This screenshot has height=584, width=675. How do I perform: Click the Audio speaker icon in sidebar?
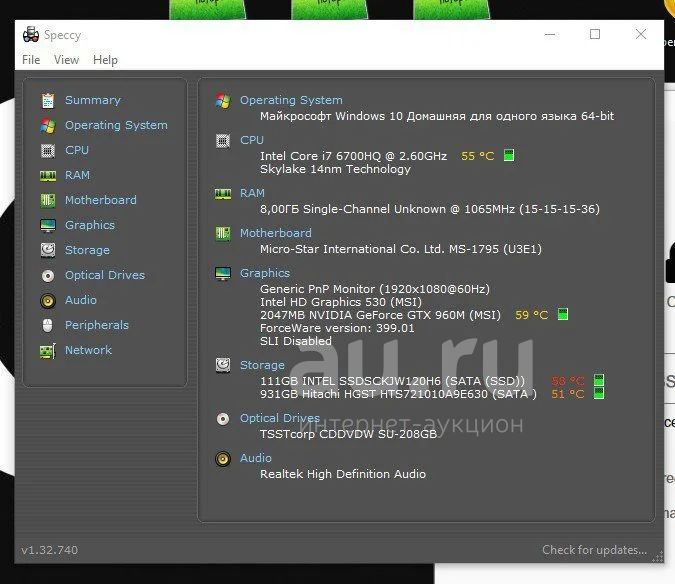pyautogui.click(x=48, y=300)
